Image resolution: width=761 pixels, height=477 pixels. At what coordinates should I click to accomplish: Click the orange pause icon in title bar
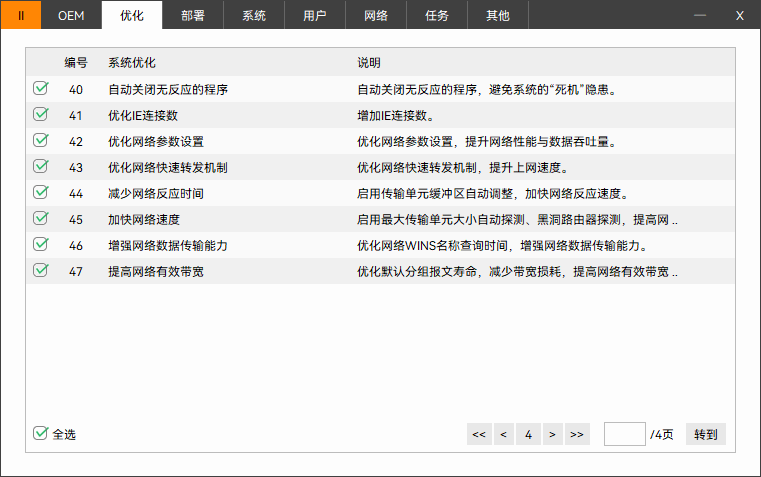tap(21, 15)
